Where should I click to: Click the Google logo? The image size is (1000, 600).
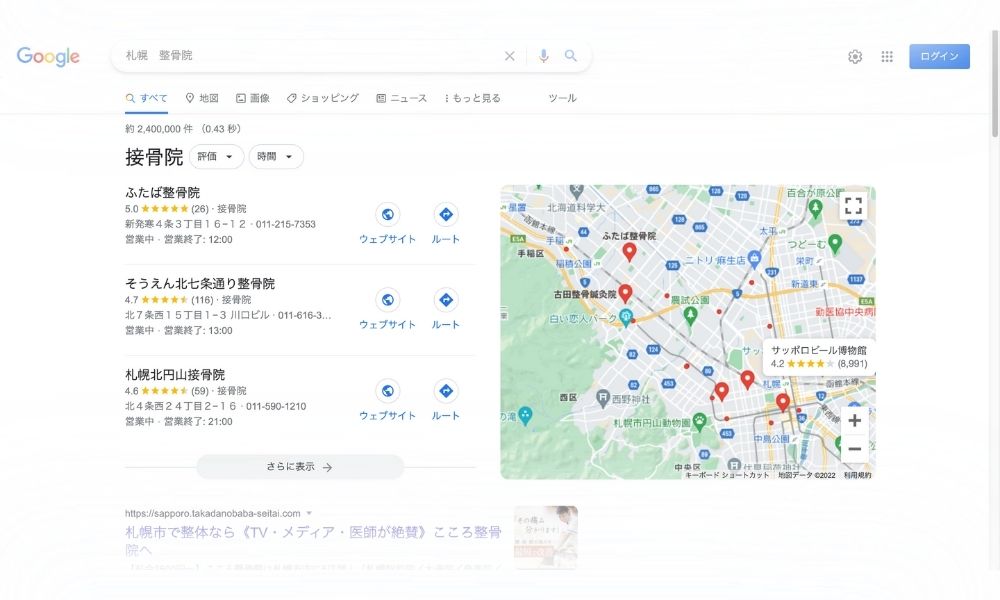[48, 56]
